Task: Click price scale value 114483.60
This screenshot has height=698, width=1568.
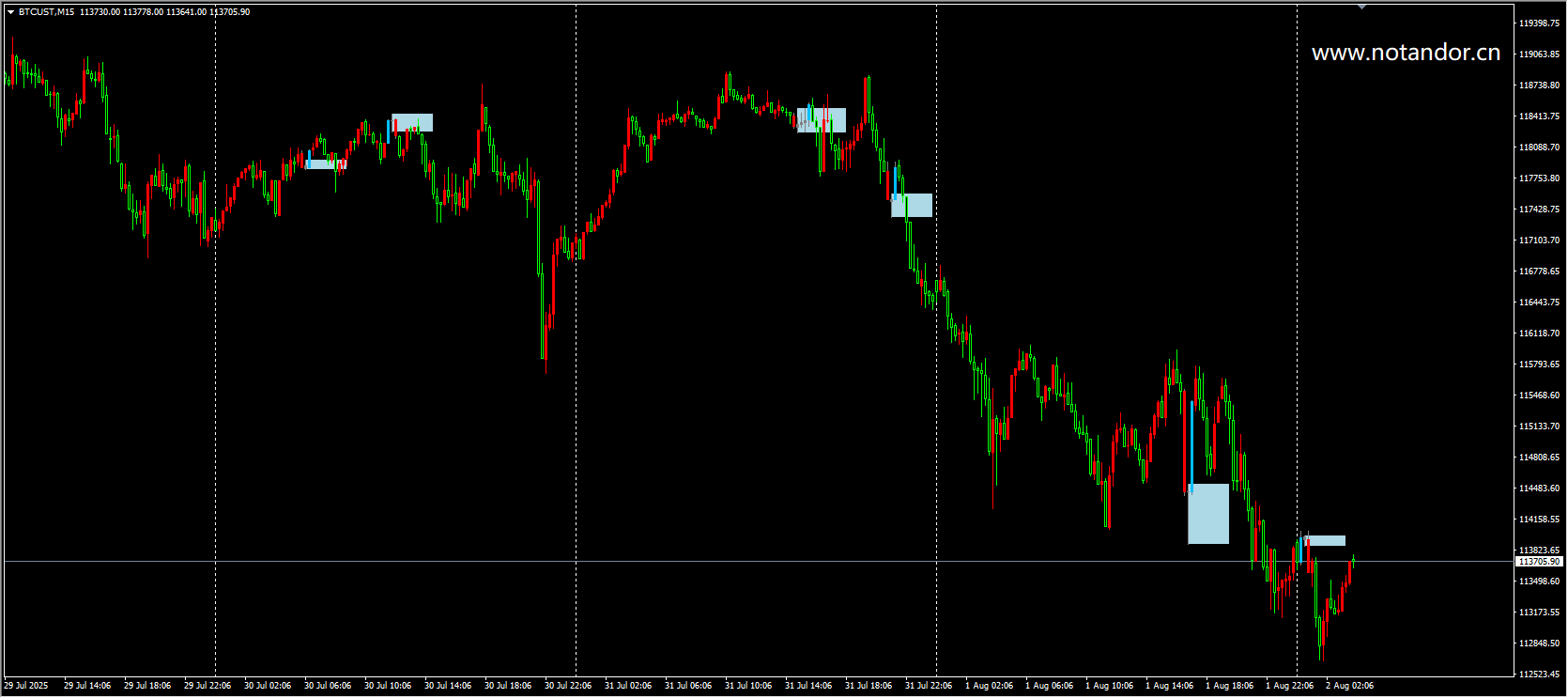Action: click(1539, 488)
